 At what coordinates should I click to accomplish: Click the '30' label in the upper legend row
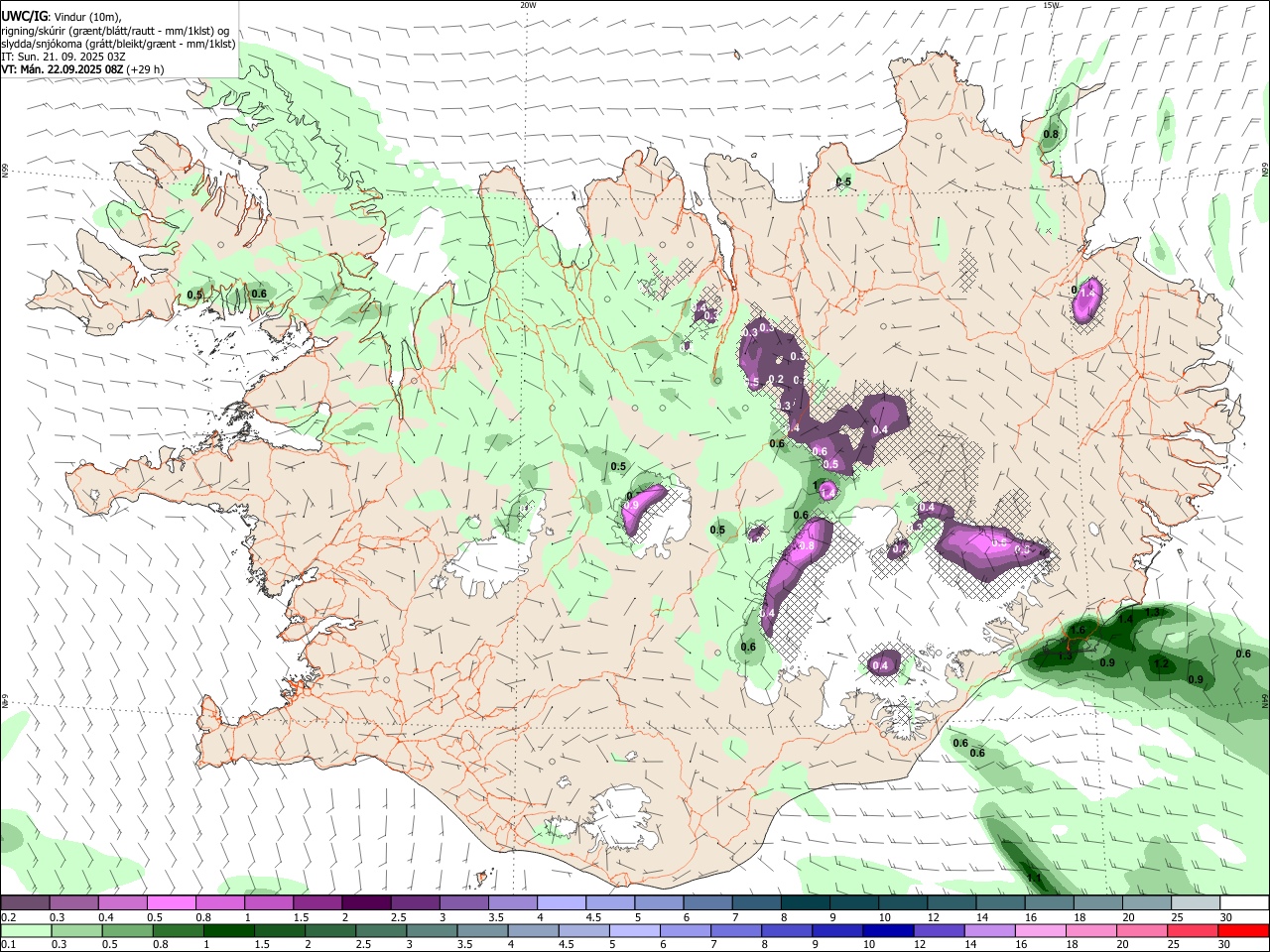point(1226,917)
